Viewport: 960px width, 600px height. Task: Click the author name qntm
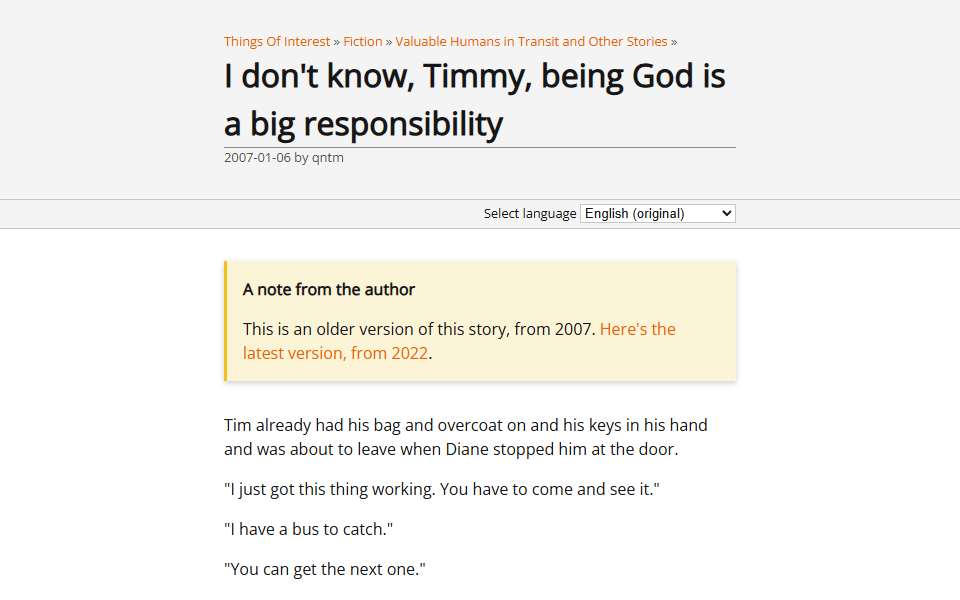[328, 158]
